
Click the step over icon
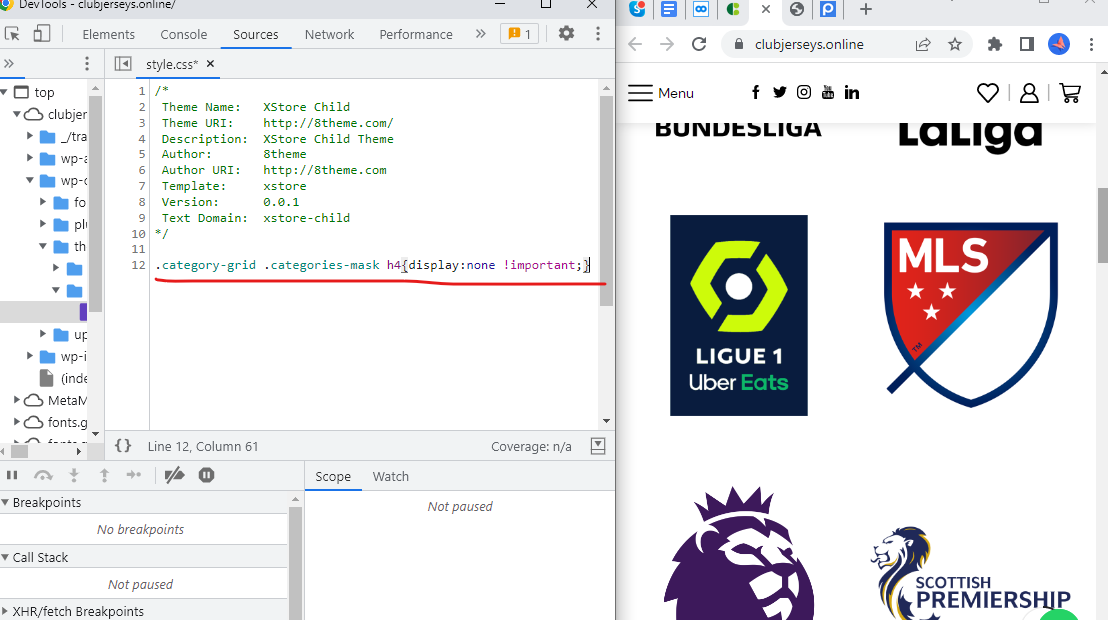43,475
